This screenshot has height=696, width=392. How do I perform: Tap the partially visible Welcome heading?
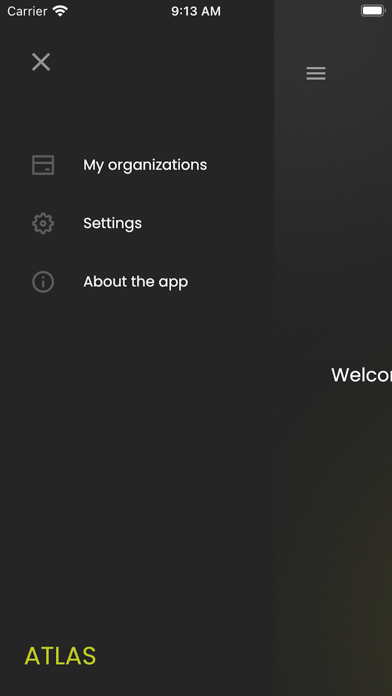pyautogui.click(x=361, y=376)
